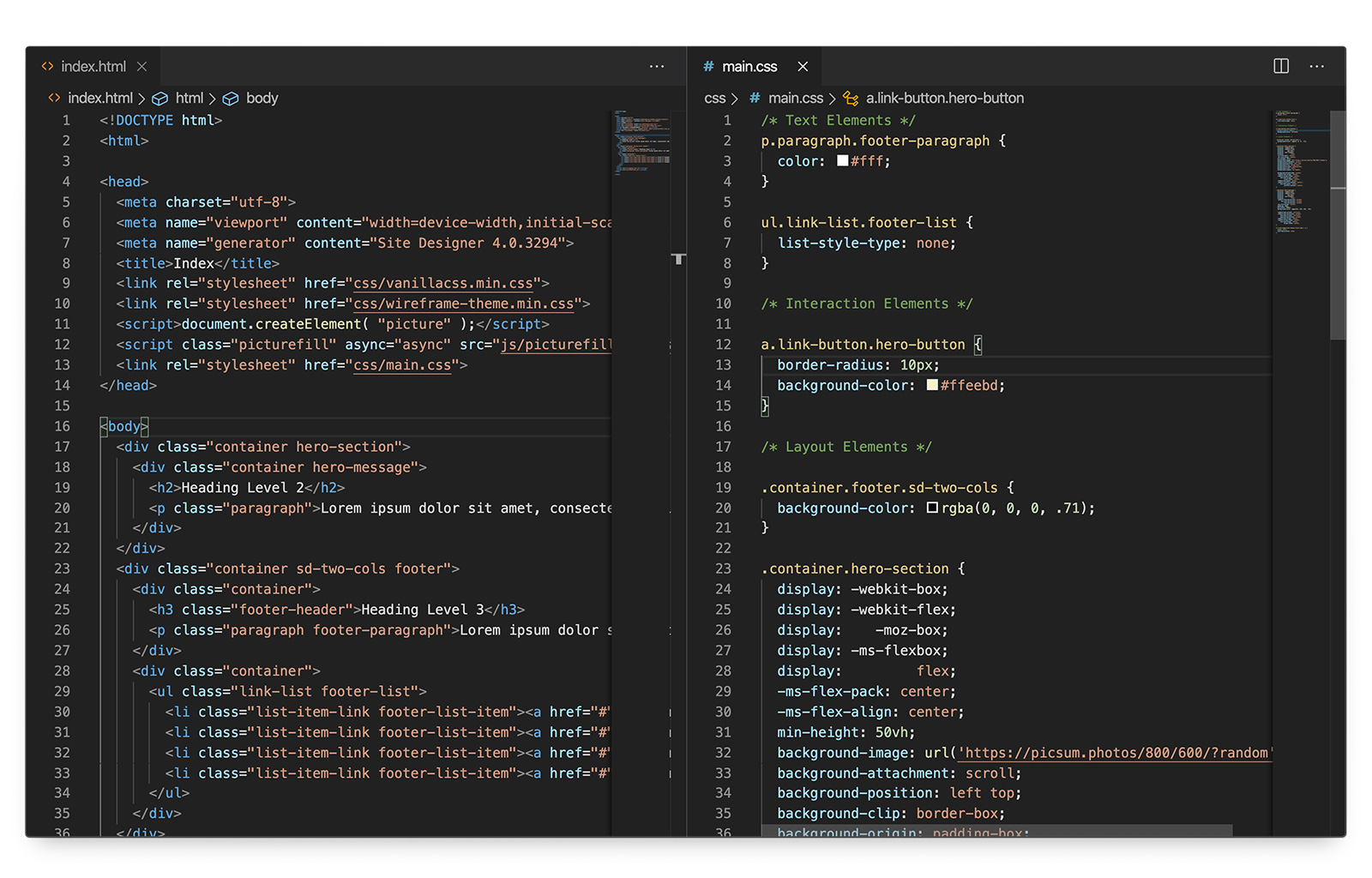Expand the chevron between css and main.css

click(735, 98)
